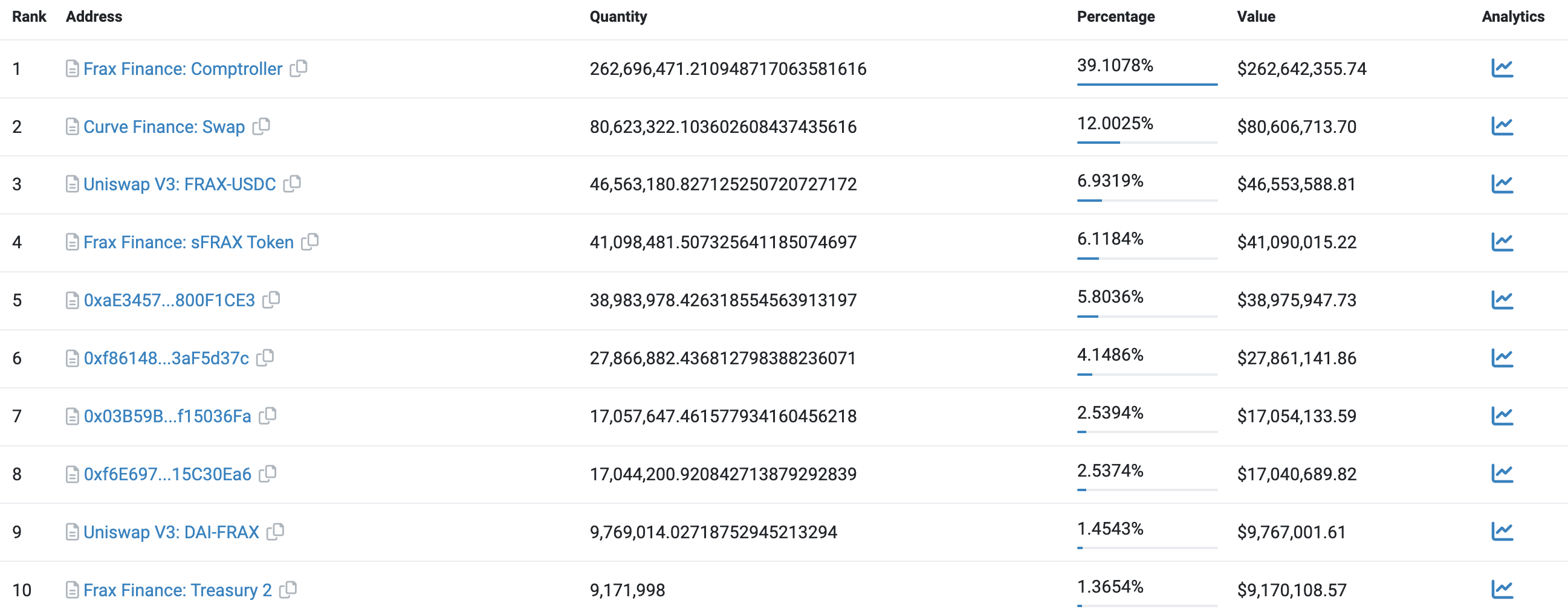1568x615 pixels.
Task: Click the Rank column header
Action: click(x=28, y=16)
